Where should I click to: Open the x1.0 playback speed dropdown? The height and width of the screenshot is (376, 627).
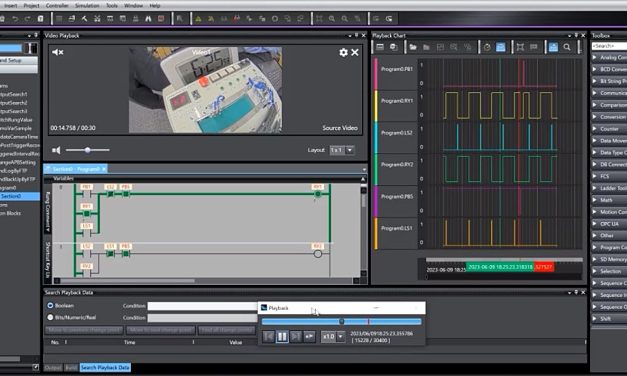click(x=340, y=336)
